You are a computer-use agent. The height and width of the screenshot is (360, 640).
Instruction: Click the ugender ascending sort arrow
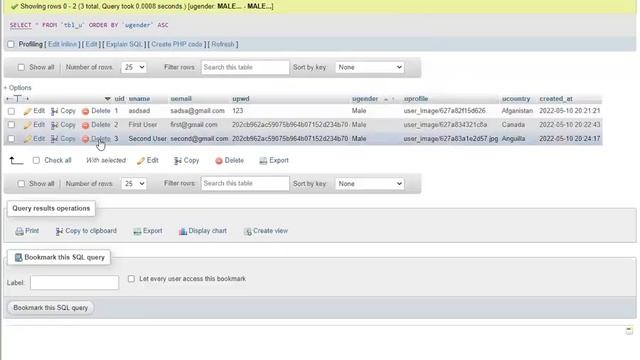(386, 99)
